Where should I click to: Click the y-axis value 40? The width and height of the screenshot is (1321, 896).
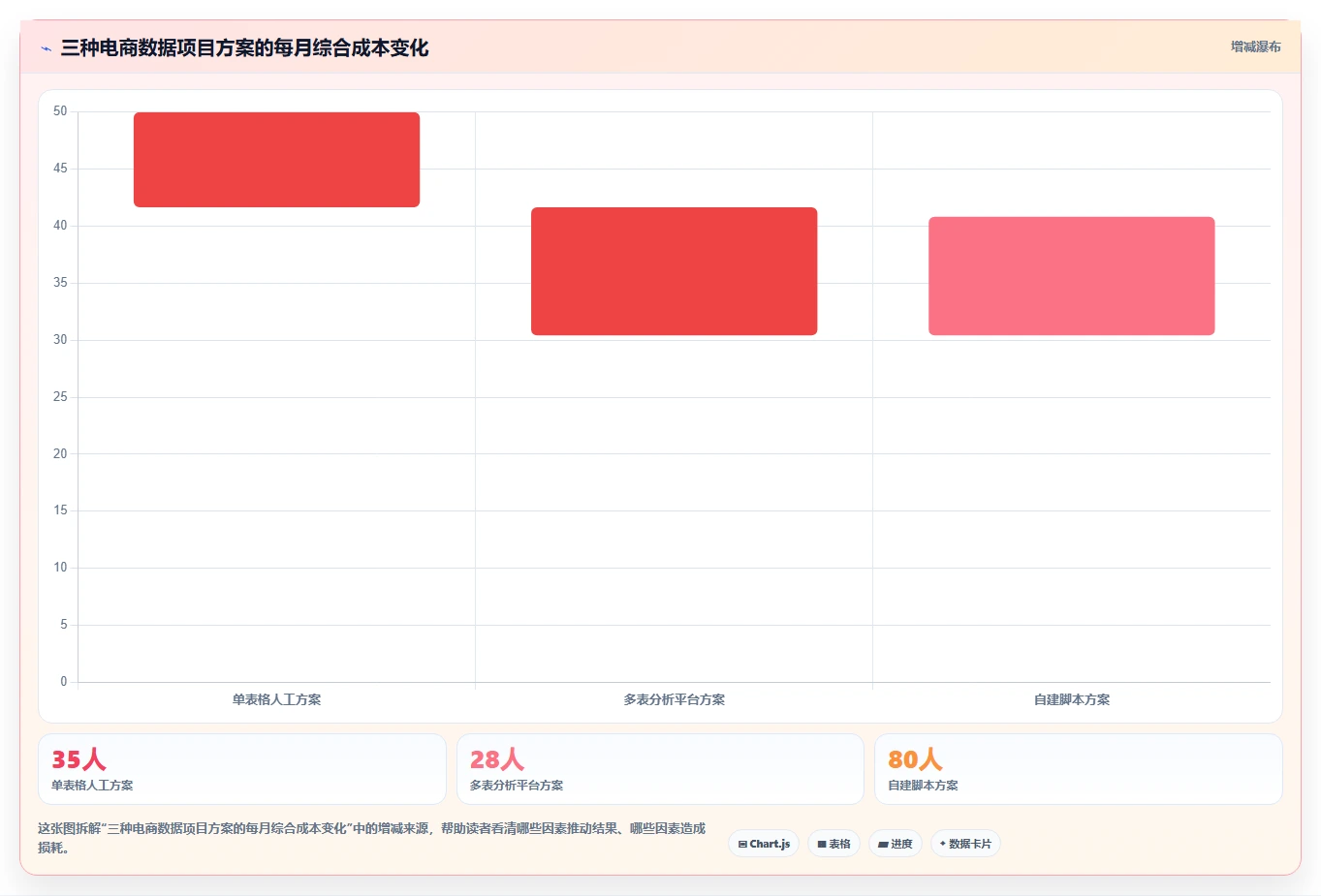click(x=60, y=226)
